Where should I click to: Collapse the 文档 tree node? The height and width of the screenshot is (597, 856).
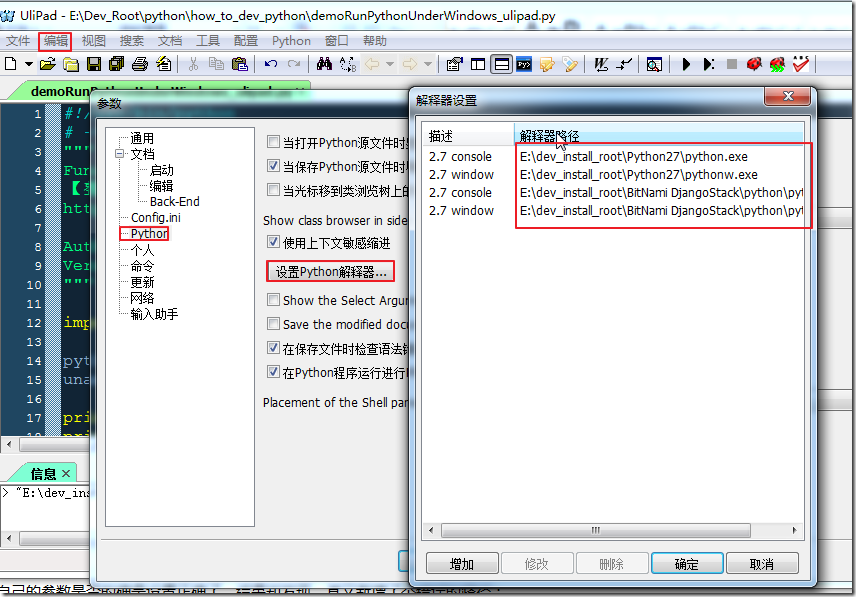coord(120,154)
